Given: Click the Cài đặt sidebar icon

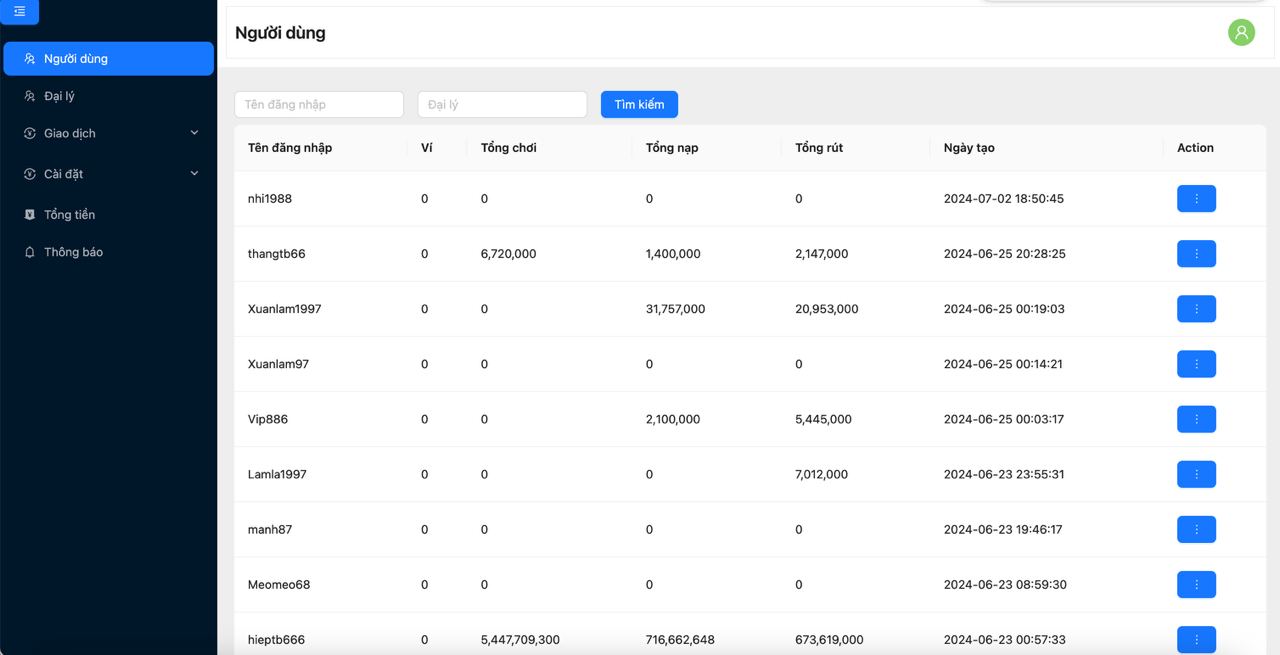Looking at the screenshot, I should pos(30,174).
